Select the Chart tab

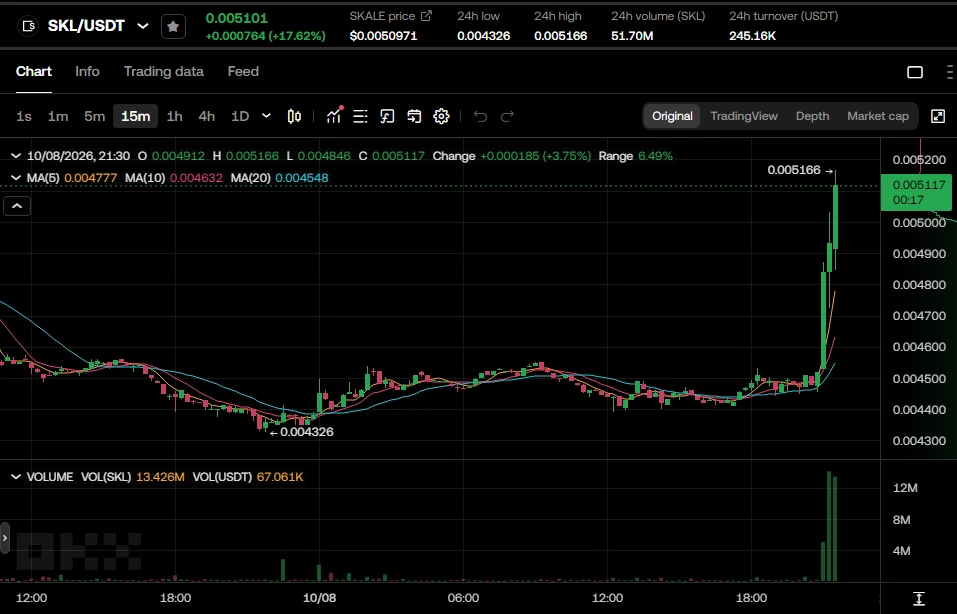(34, 71)
